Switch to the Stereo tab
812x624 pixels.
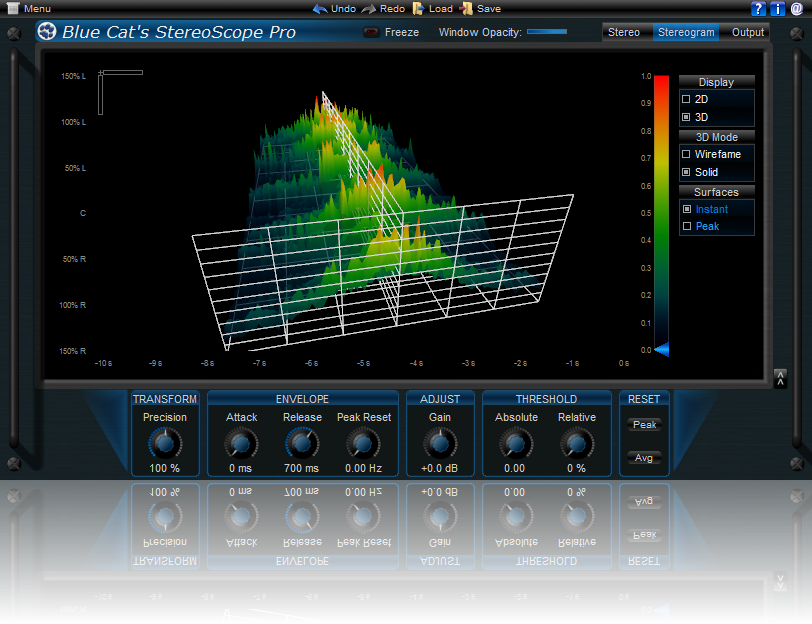pyautogui.click(x=624, y=32)
